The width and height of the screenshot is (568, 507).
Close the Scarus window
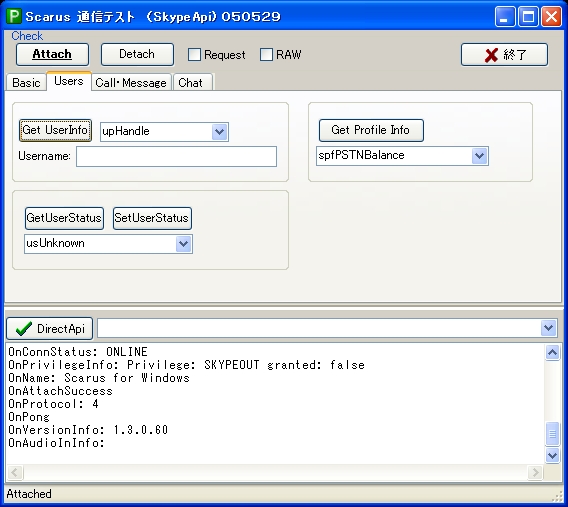[x=551, y=17]
